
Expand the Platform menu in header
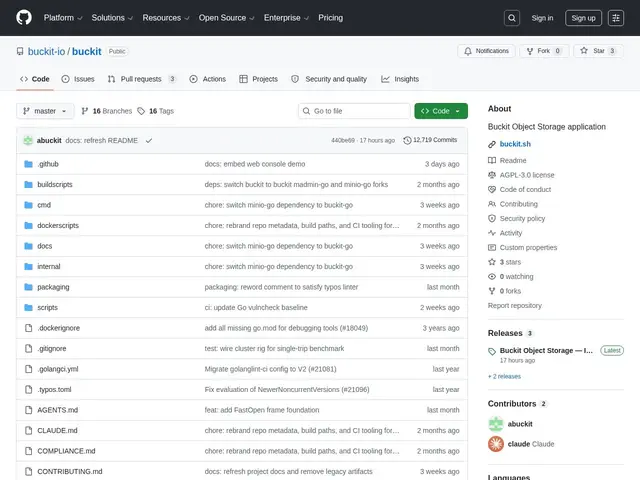tap(63, 18)
